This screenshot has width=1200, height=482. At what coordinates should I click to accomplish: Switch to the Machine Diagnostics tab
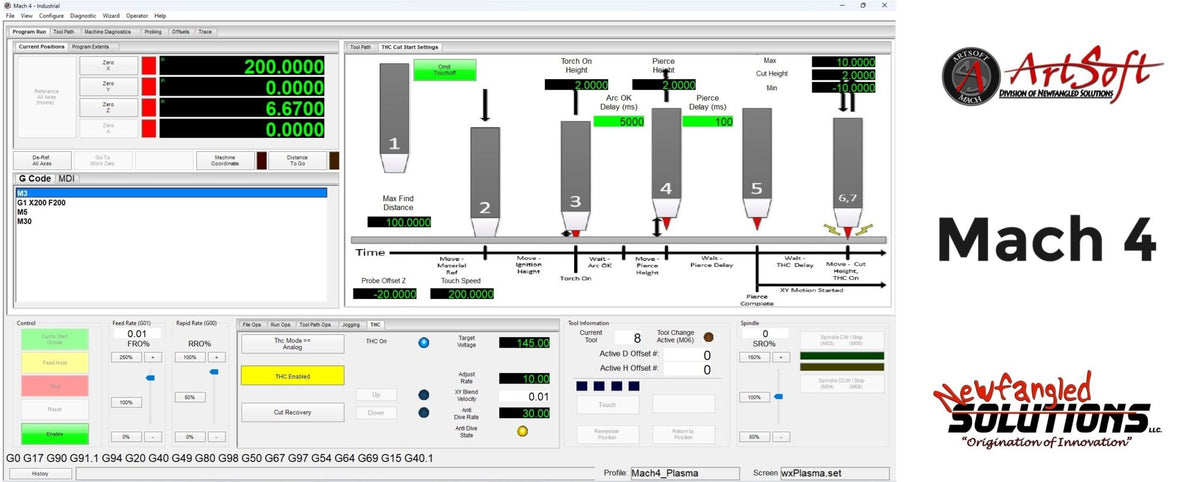click(107, 31)
